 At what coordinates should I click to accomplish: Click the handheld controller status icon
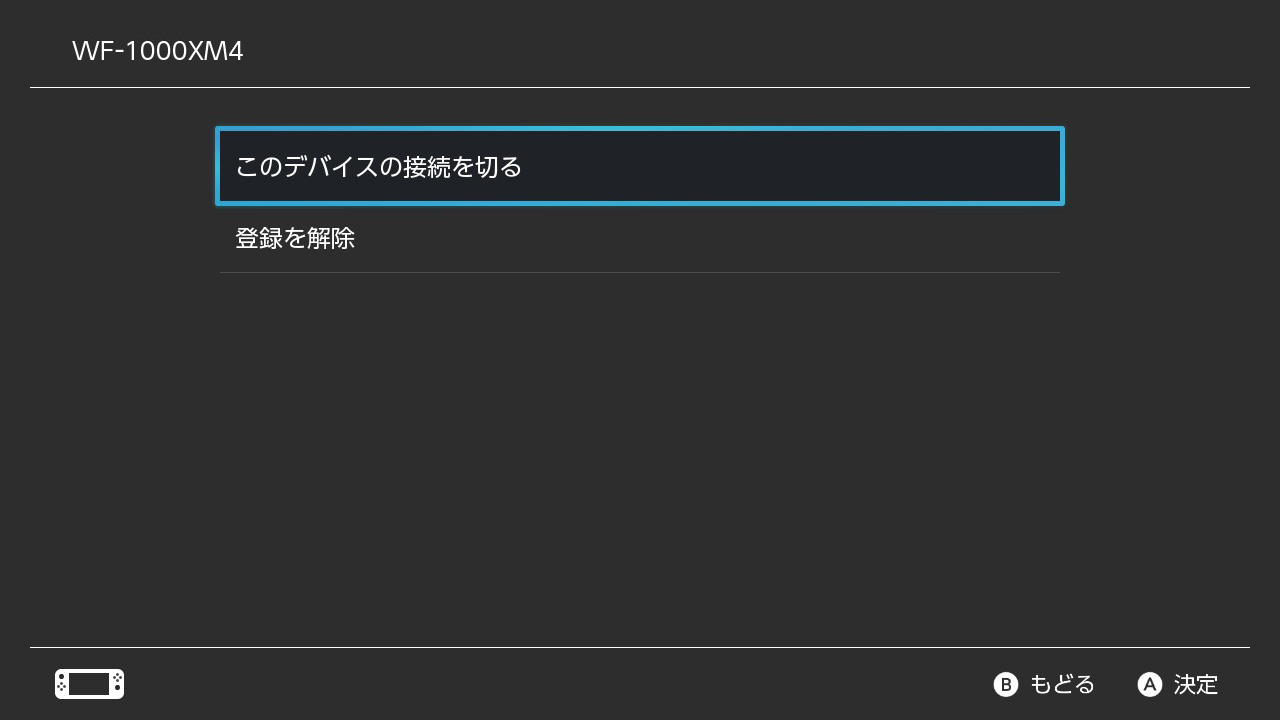(89, 684)
